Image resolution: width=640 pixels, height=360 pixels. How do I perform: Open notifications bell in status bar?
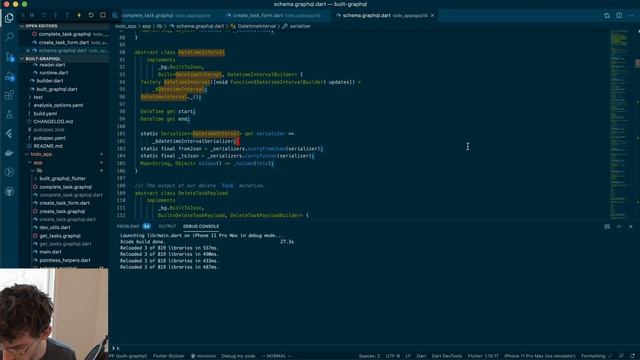coord(633,356)
